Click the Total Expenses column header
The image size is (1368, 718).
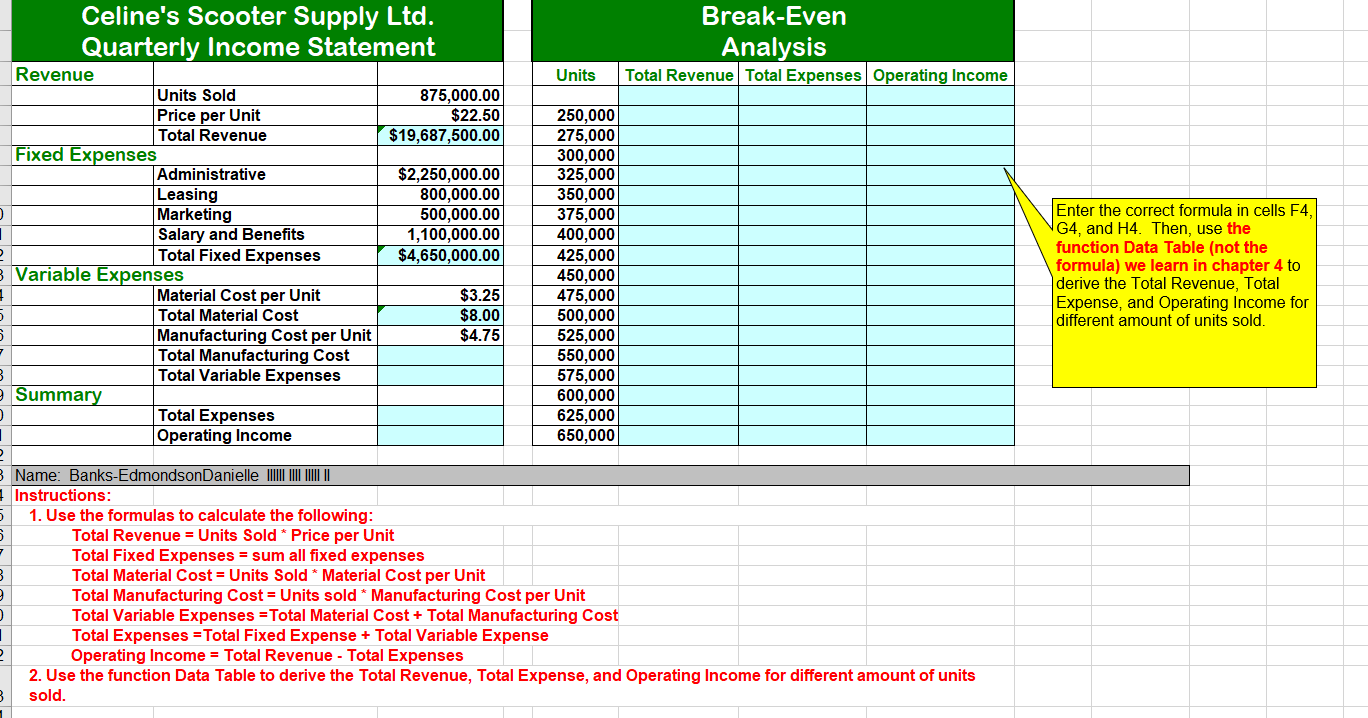point(801,75)
